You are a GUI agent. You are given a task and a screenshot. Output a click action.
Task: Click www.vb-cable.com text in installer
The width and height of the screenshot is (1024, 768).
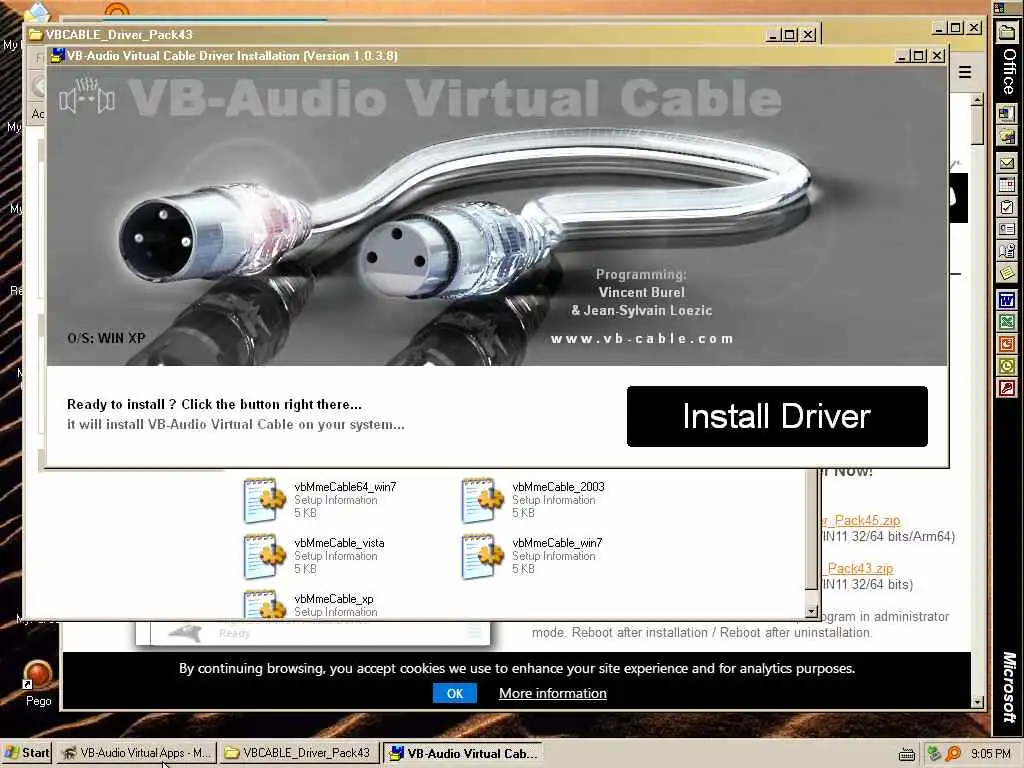642,338
